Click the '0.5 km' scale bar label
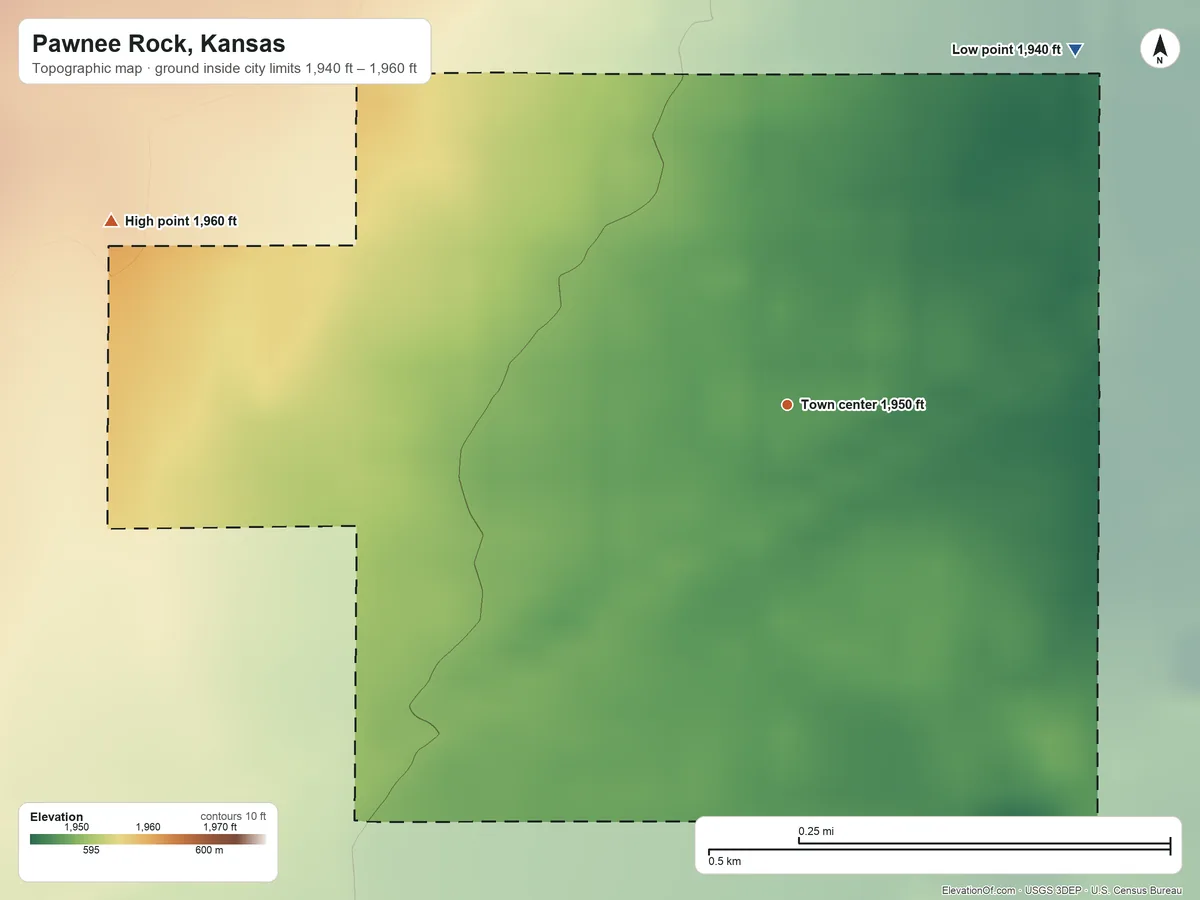Viewport: 1200px width, 900px height. click(725, 861)
